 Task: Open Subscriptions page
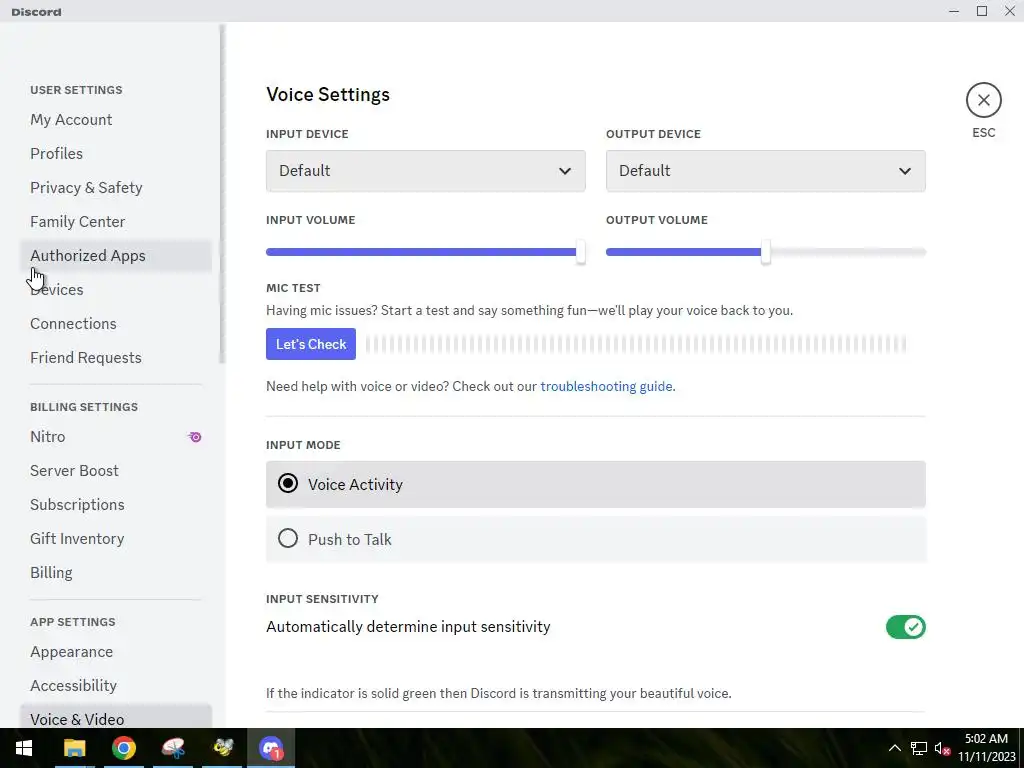[x=116, y=504]
